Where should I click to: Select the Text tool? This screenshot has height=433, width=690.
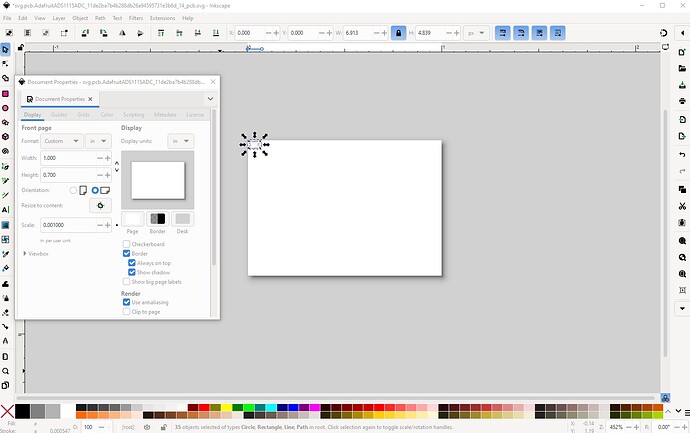(5, 209)
